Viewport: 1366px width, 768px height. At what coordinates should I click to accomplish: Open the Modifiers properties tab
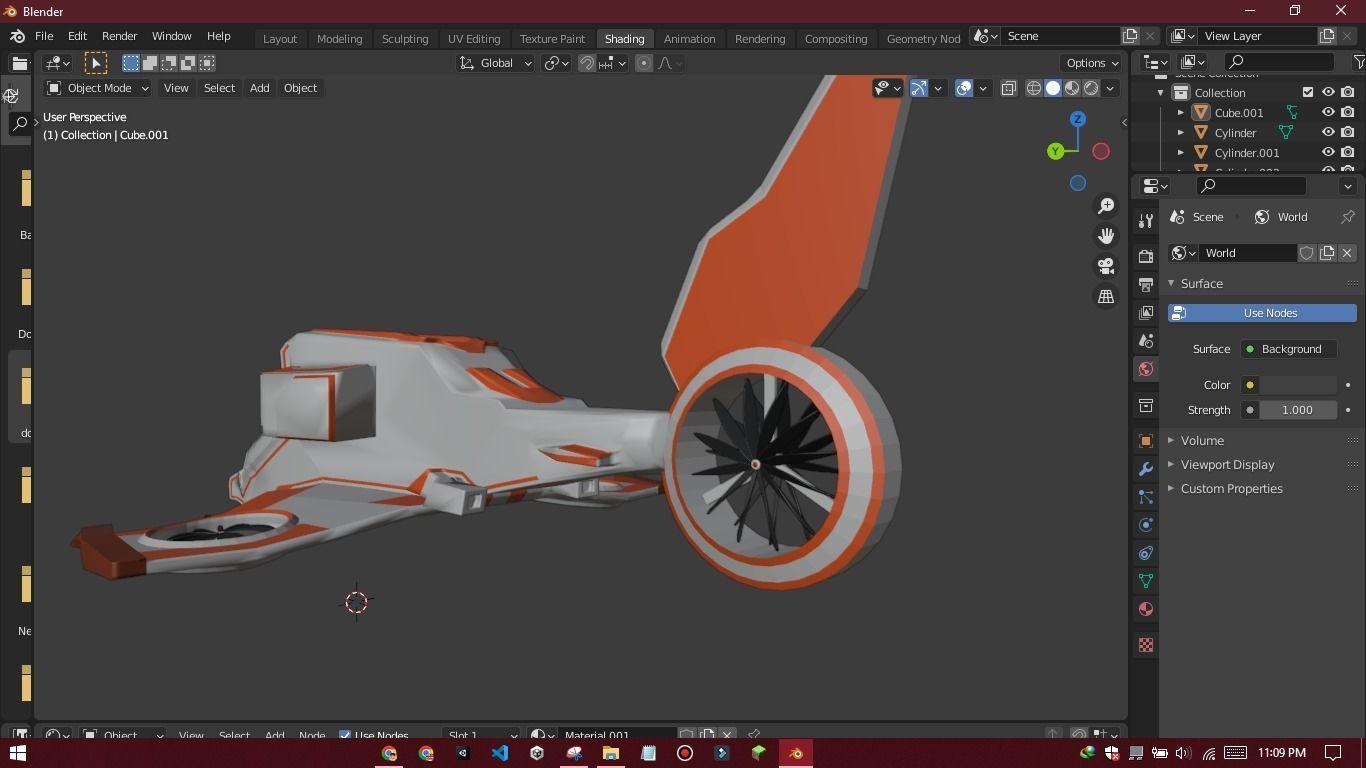click(x=1146, y=469)
